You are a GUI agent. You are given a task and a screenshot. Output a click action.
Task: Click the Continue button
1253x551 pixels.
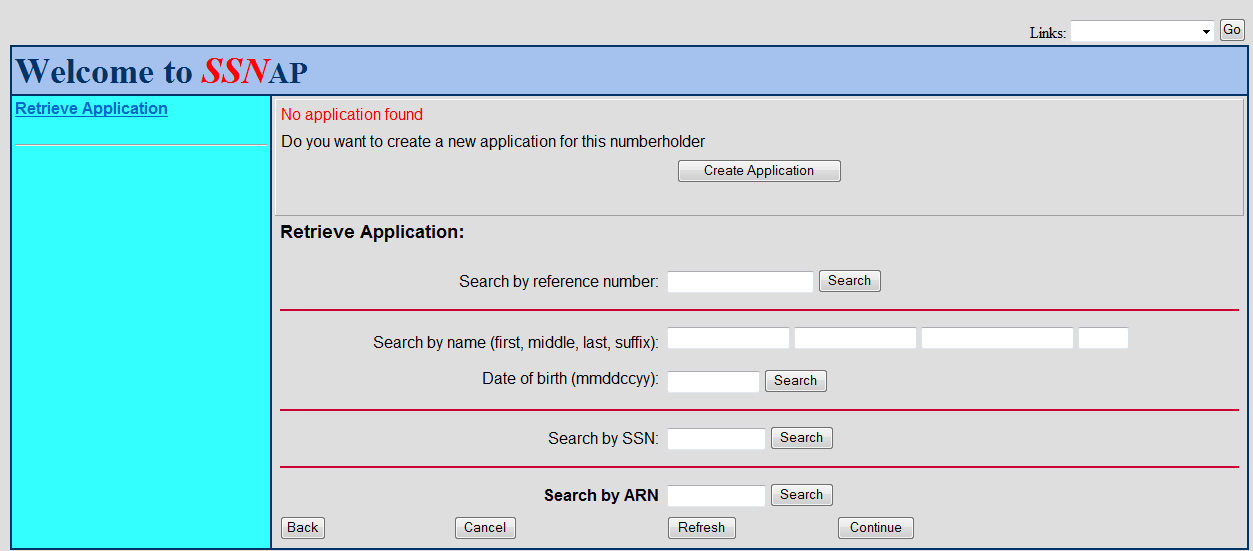point(876,528)
